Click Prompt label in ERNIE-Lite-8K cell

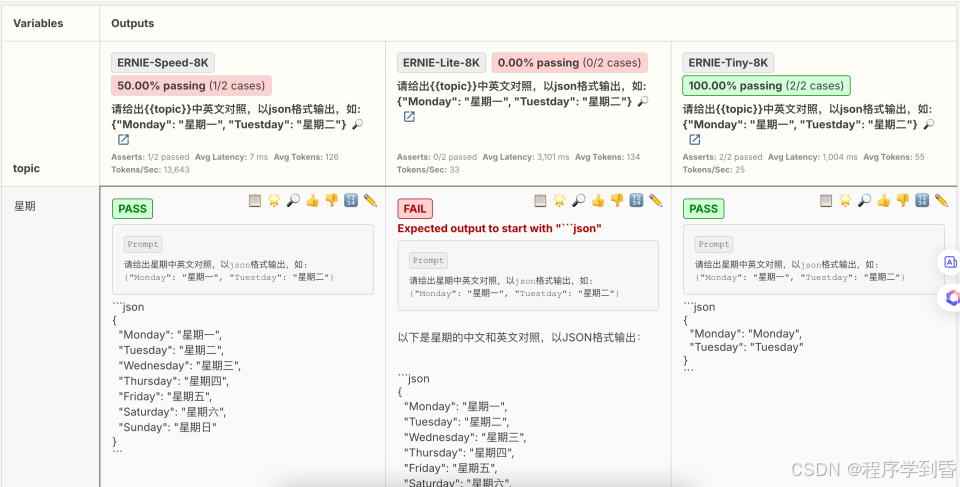point(428,260)
